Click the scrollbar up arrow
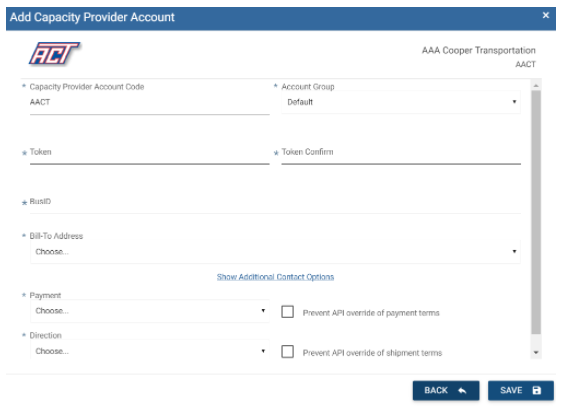The image size is (572, 417). tap(536, 85)
